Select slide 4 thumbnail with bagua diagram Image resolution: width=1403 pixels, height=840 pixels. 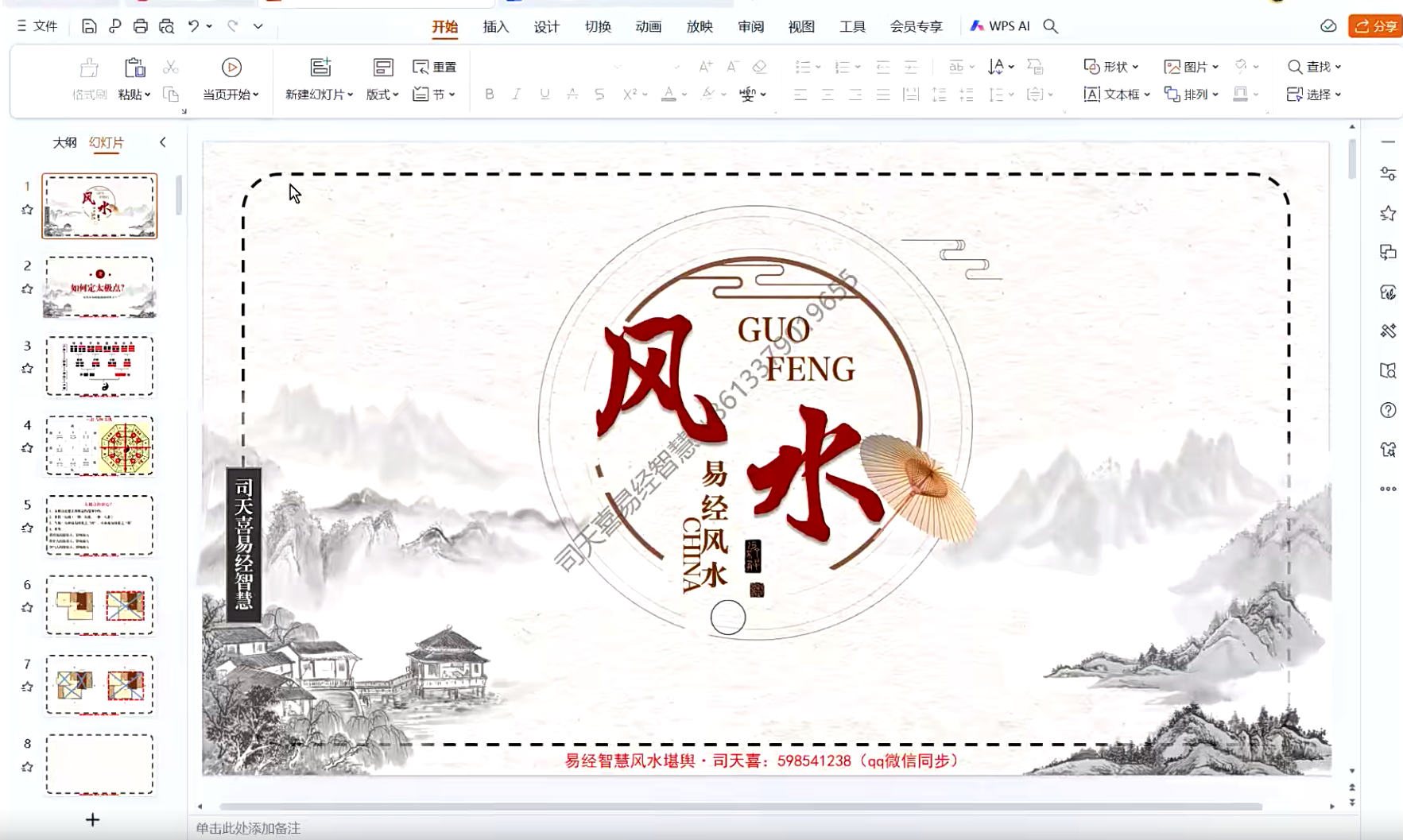point(99,445)
